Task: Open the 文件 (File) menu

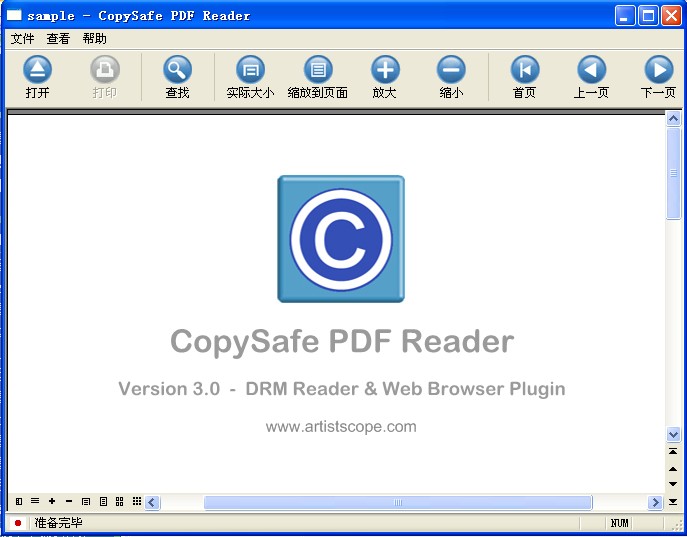Action: coord(22,39)
